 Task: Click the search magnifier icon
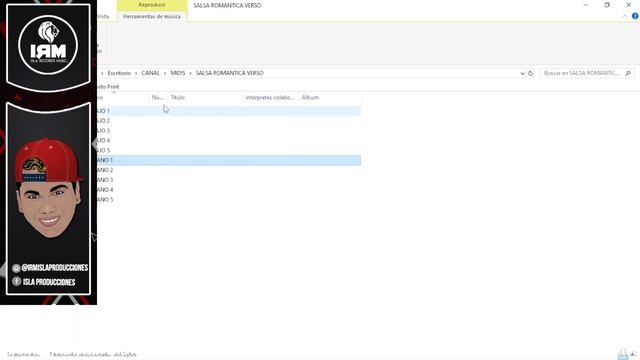tap(628, 73)
